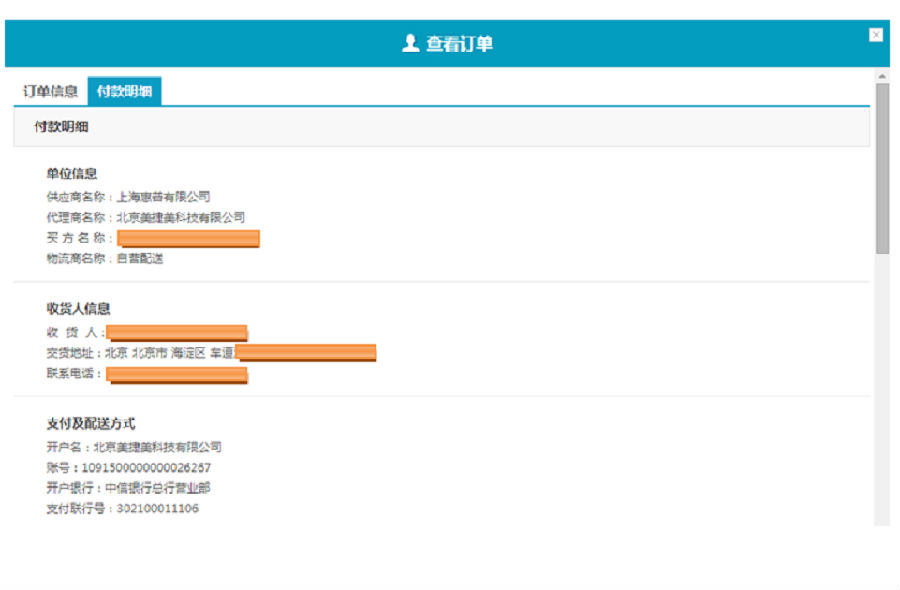900x590 pixels.
Task: Select the 付款明细 tab
Action: (124, 91)
